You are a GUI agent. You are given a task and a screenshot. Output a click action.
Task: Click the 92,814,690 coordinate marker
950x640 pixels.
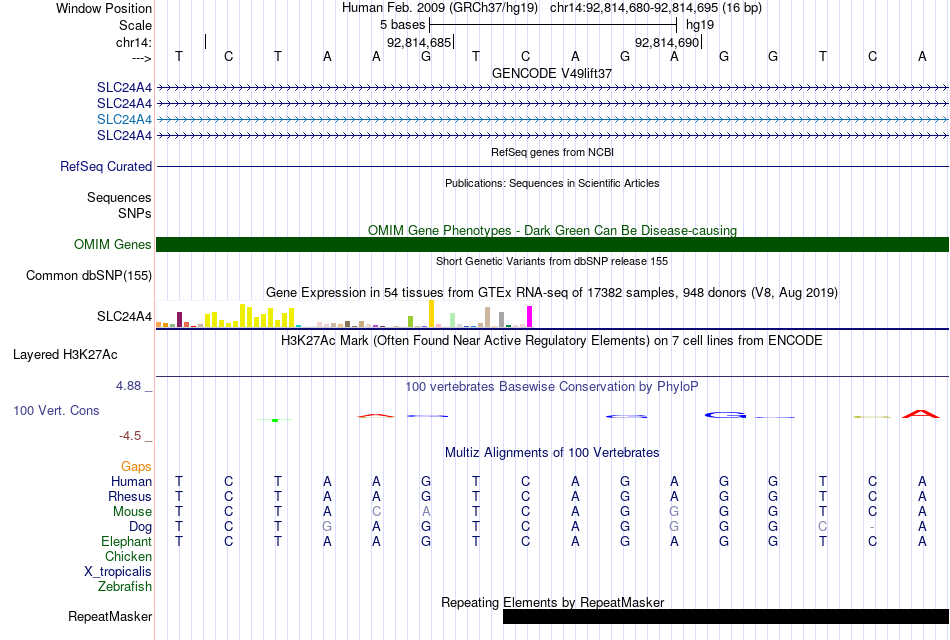pos(667,42)
